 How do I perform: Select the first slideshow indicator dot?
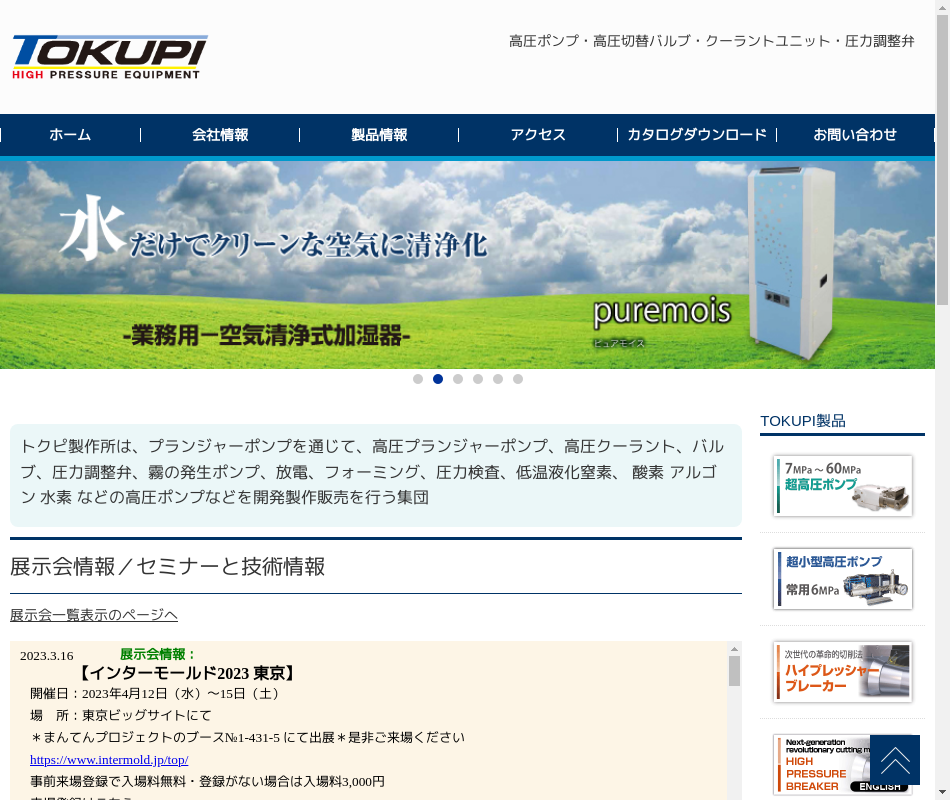pos(418,379)
